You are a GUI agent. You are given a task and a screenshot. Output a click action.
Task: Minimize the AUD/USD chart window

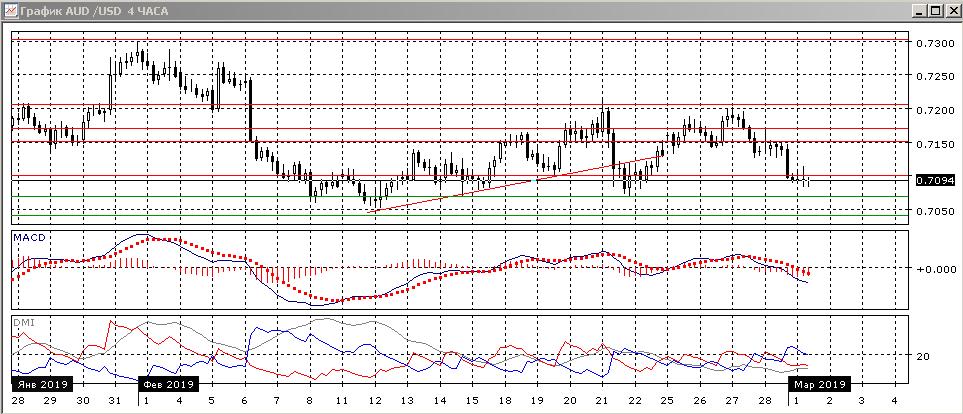click(918, 10)
